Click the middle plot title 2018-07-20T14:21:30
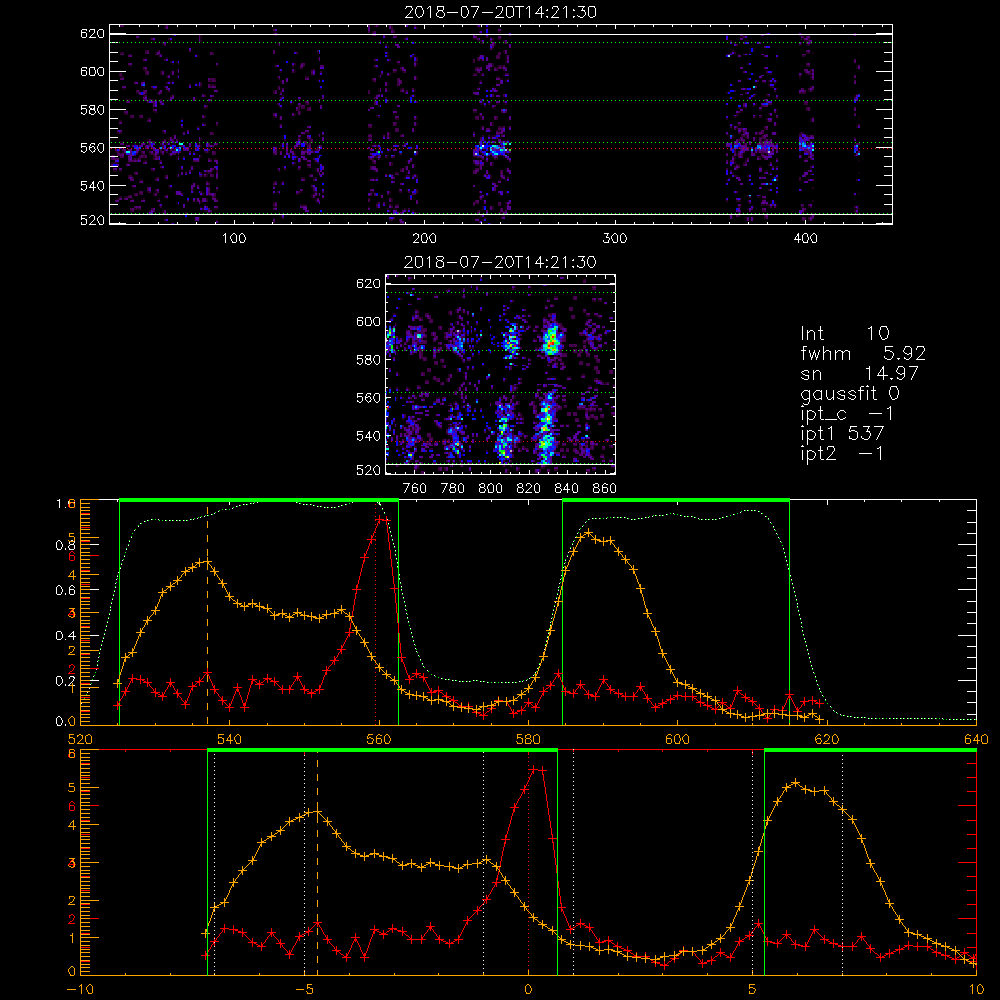Viewport: 1000px width, 1000px height. pos(501,262)
